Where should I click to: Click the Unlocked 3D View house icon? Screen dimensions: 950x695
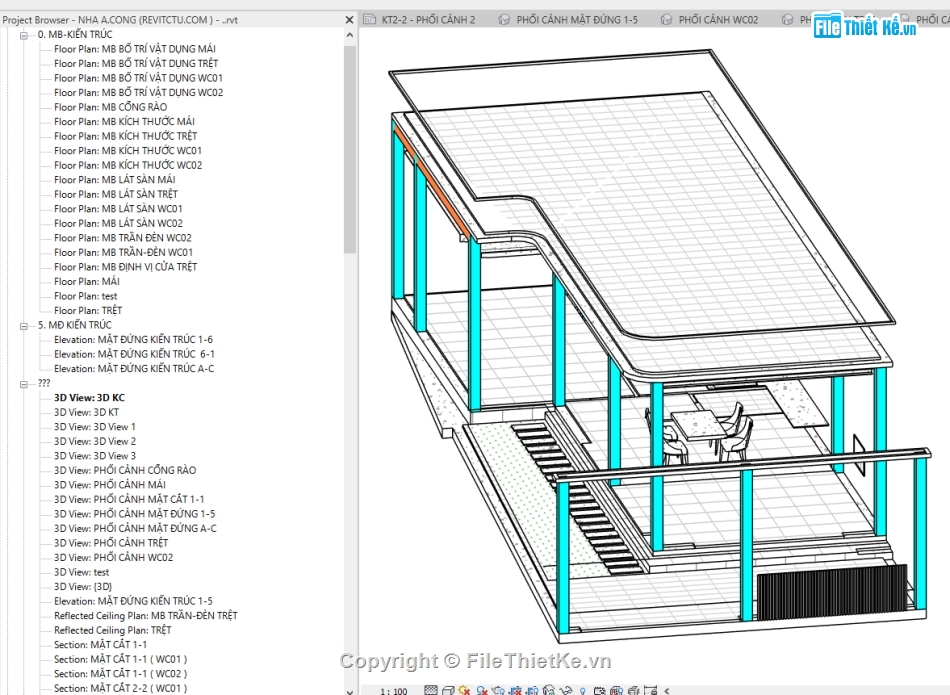[x=550, y=690]
